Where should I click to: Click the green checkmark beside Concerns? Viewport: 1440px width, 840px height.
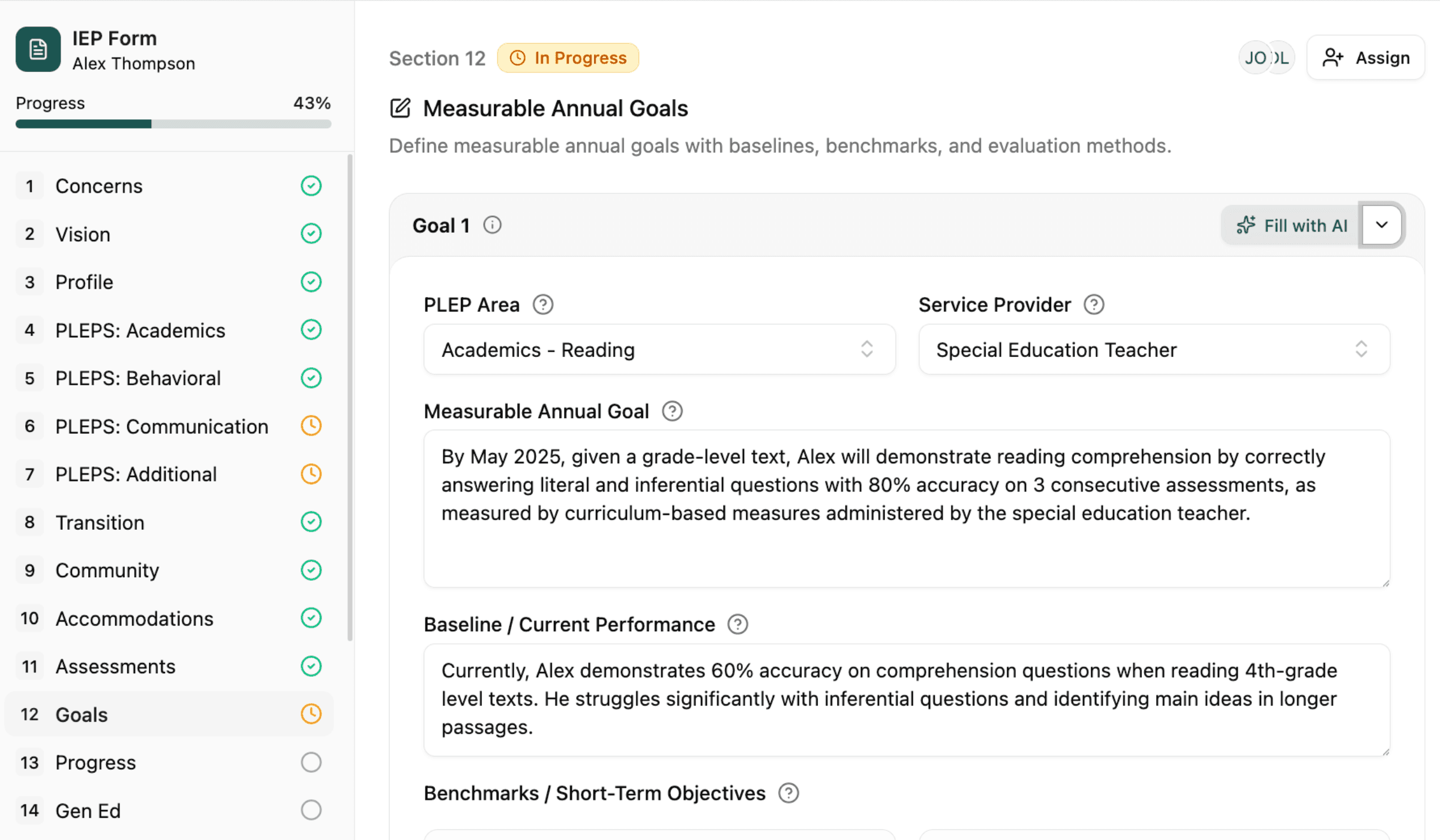pos(311,185)
